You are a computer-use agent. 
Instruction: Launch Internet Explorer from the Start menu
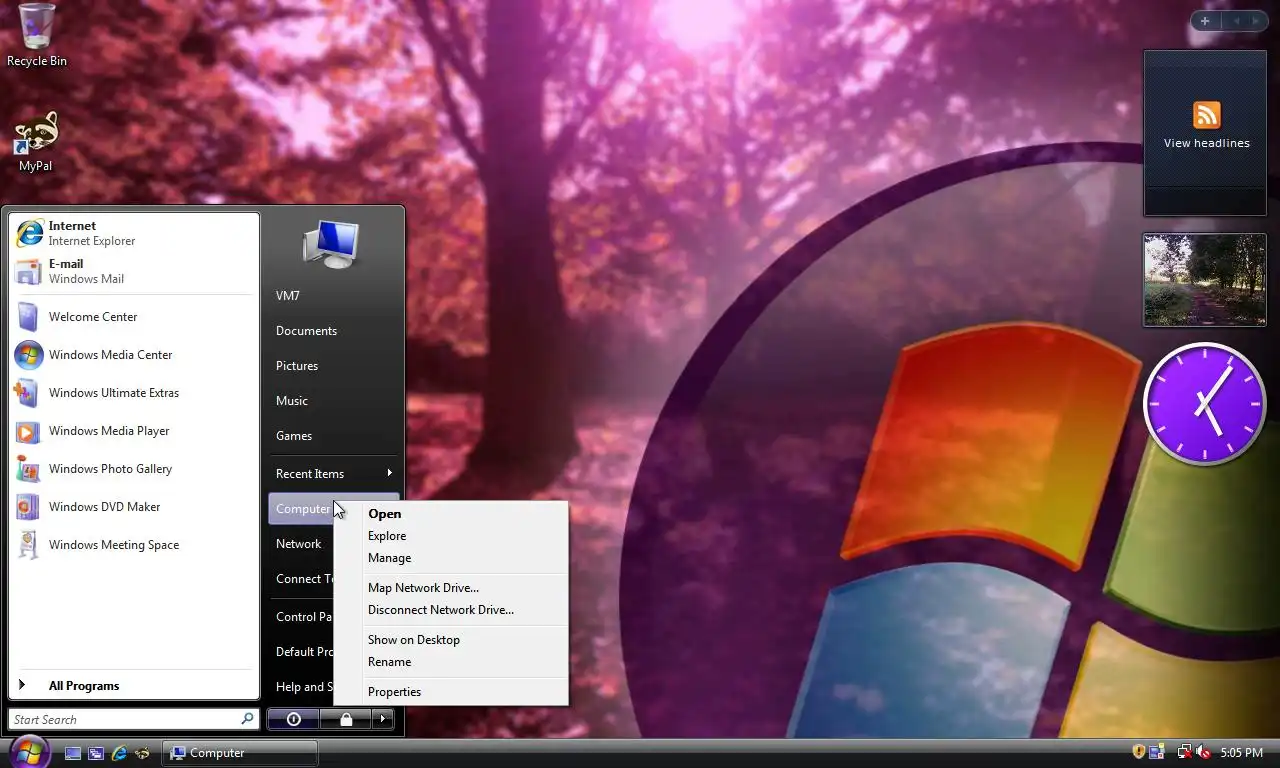133,233
